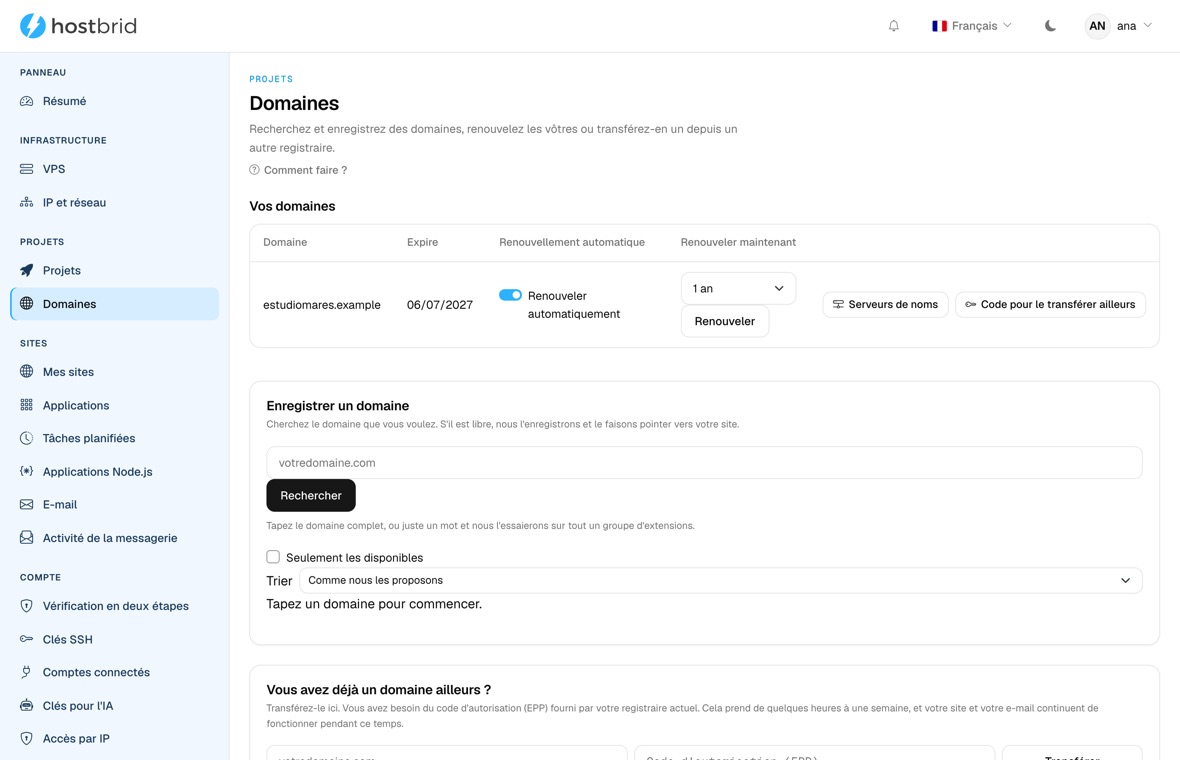
Task: Click the Accès par IP shield icon
Action: click(26, 738)
